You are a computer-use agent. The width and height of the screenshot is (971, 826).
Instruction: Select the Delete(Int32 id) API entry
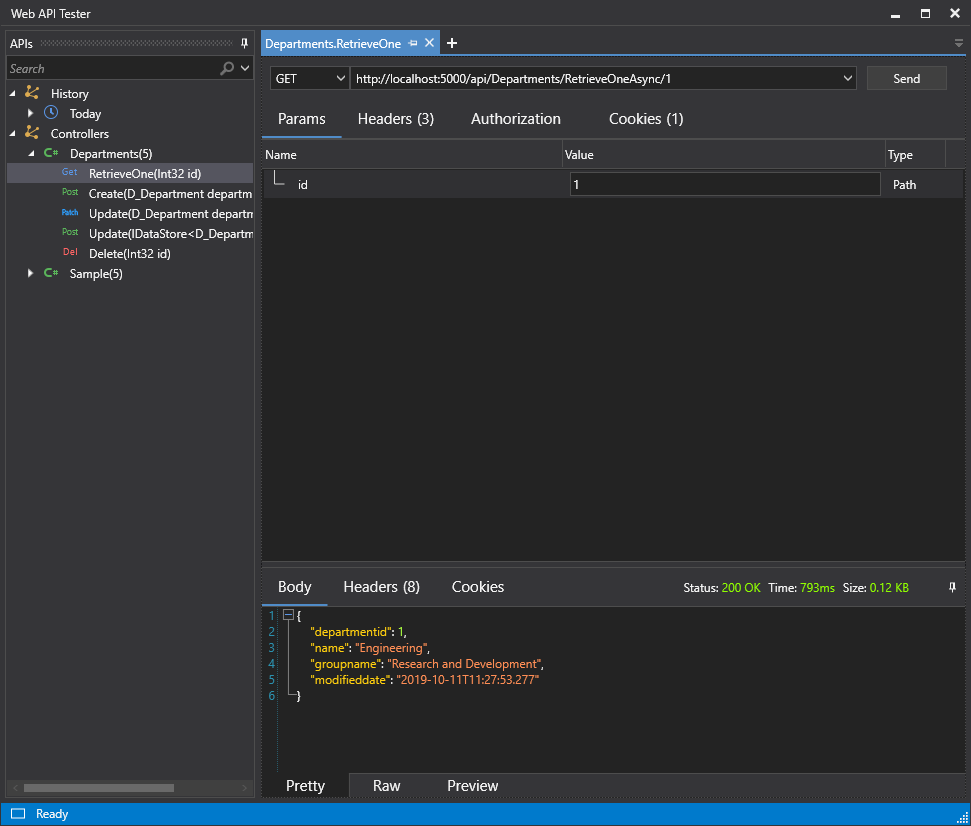click(x=129, y=253)
